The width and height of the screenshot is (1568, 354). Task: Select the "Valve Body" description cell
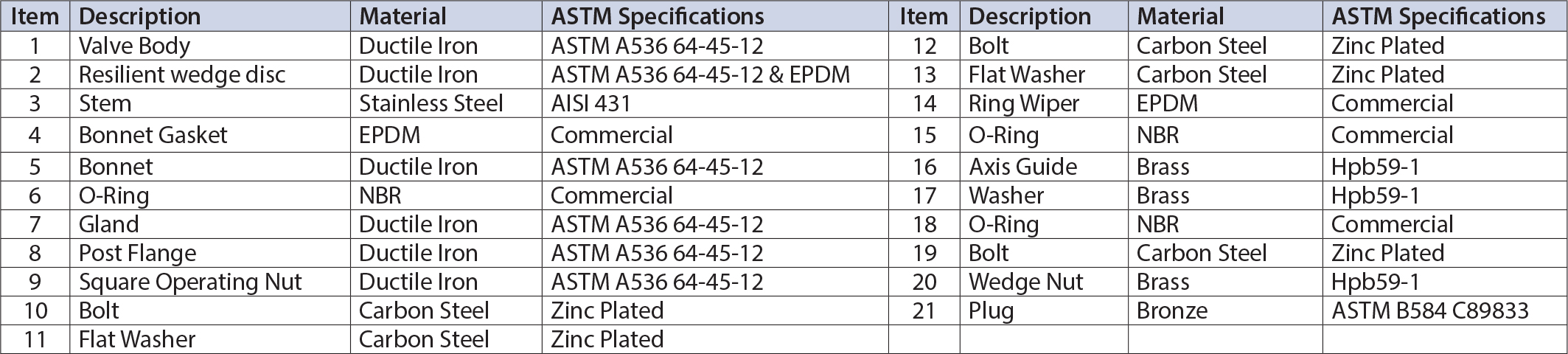click(x=134, y=46)
